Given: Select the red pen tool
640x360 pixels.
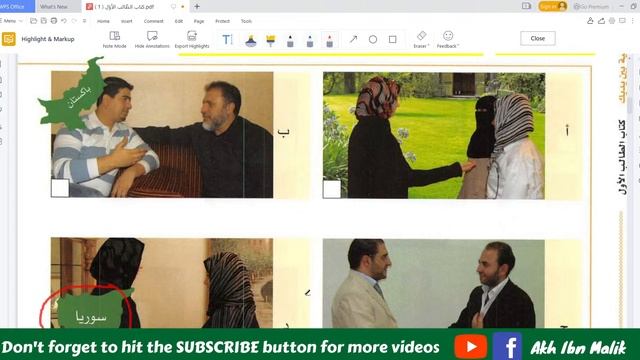Looking at the screenshot, I should [x=329, y=41].
